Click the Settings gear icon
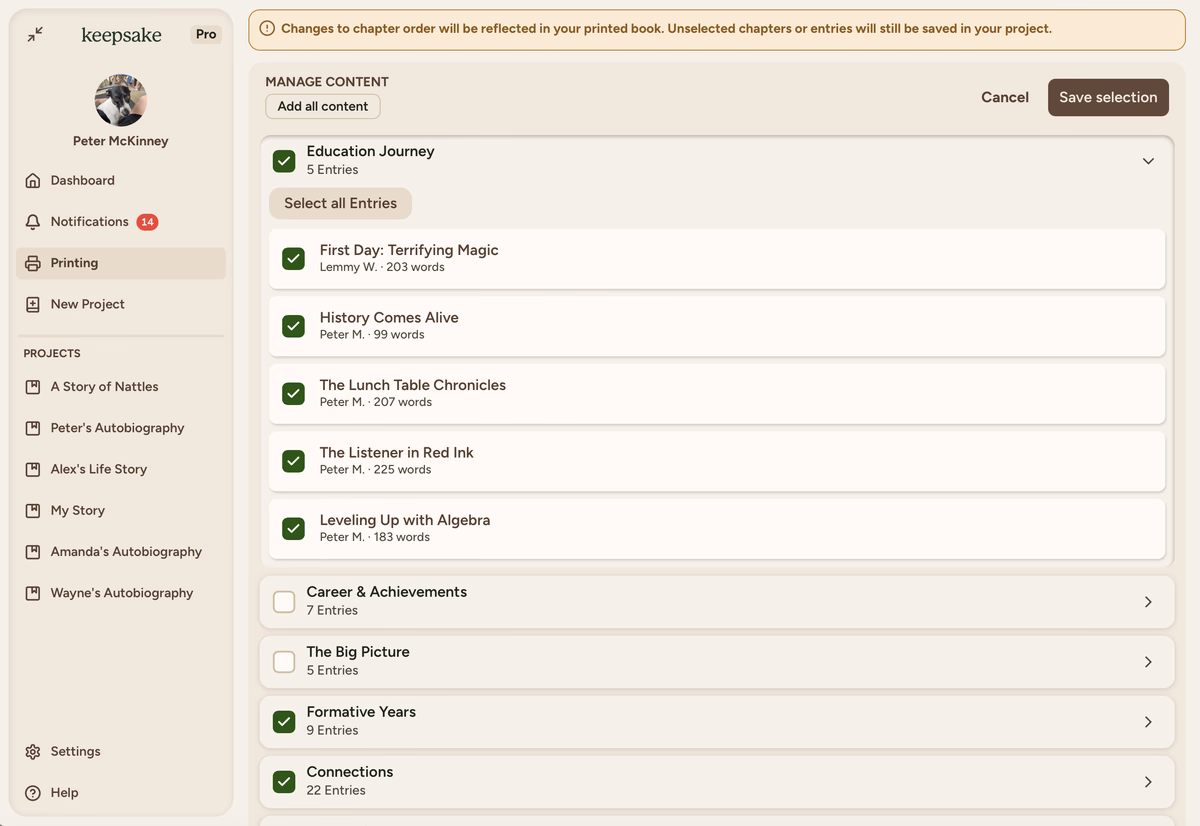The height and width of the screenshot is (826, 1200). [x=33, y=752]
